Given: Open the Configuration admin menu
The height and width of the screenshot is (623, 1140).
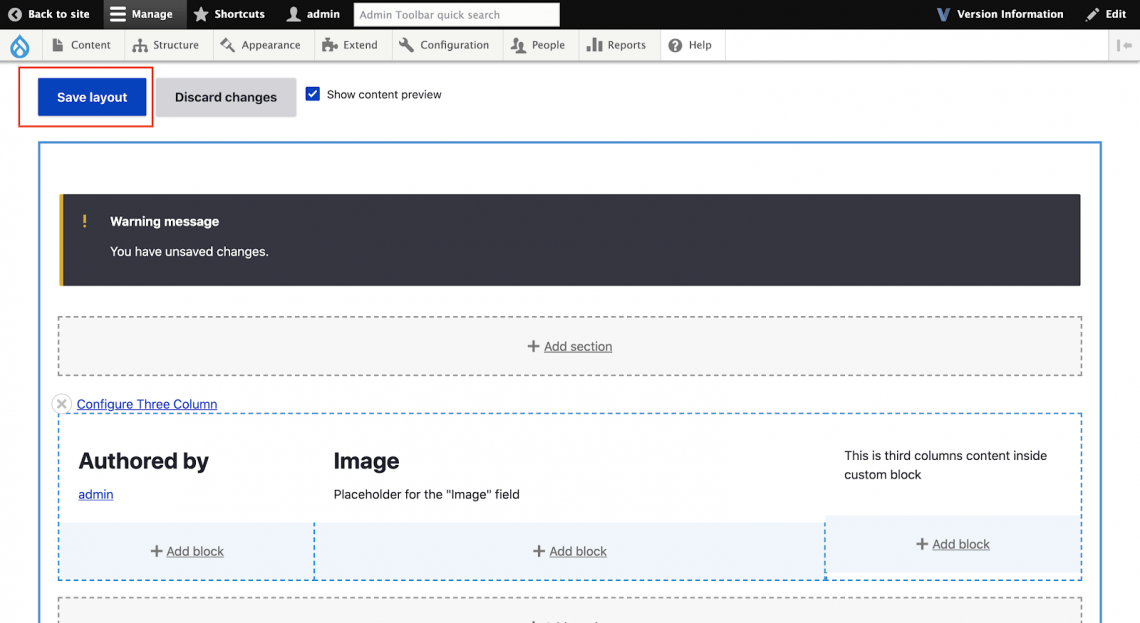Looking at the screenshot, I should [x=444, y=45].
